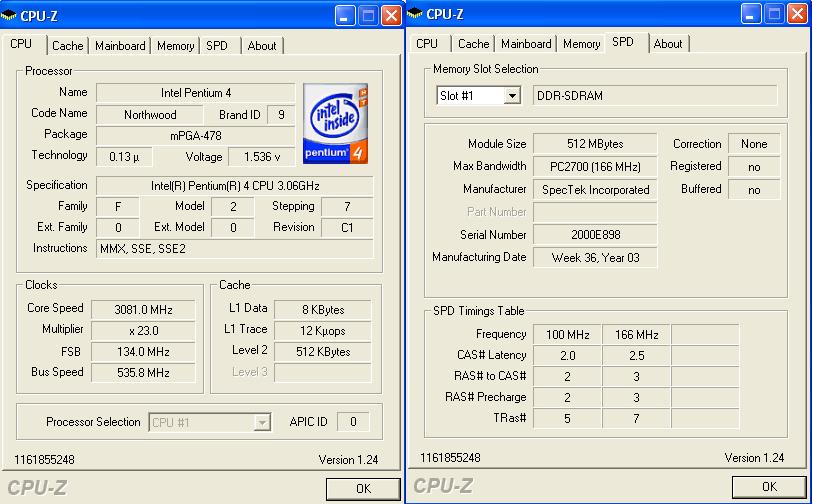Click the Bus Speed value 535.8 MHz
Screen dimensions: 813x504
[x=143, y=372]
